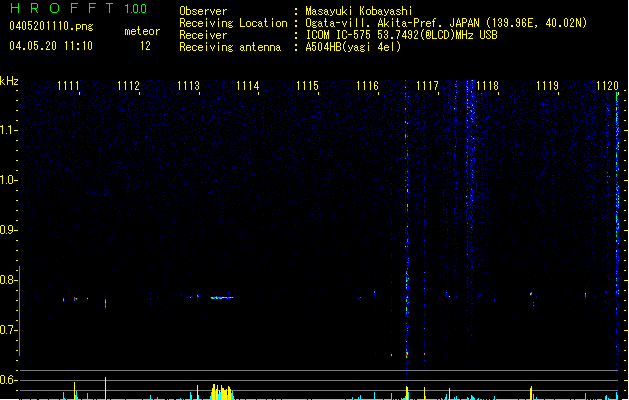Click time axis marker 1116
629x400 pixels.
[x=367, y=86]
